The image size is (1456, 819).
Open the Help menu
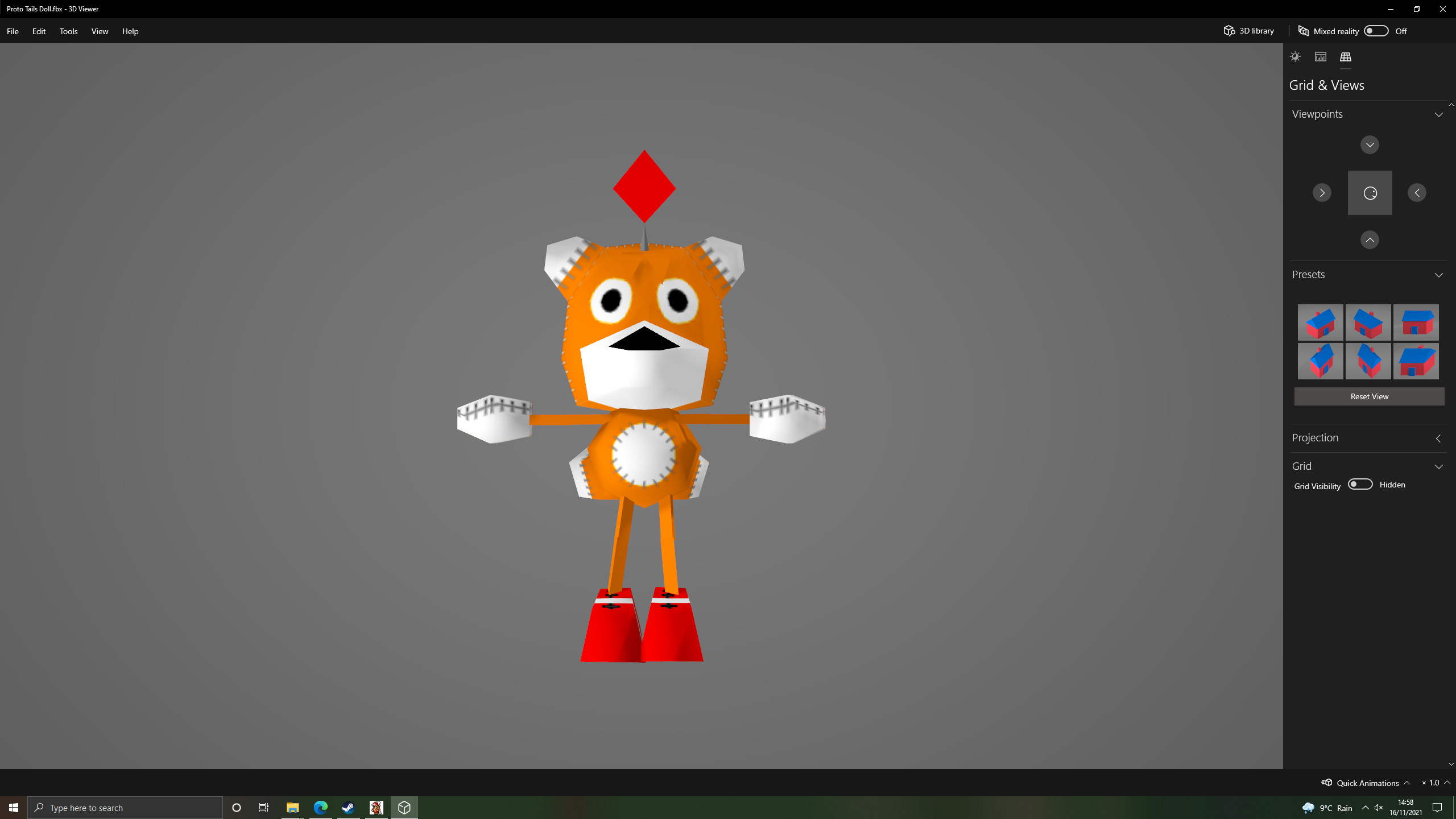130,31
